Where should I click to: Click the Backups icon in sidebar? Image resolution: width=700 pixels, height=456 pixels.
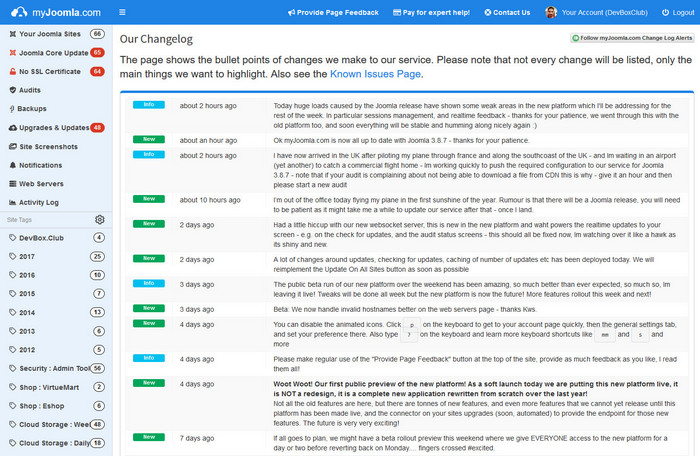coord(12,109)
